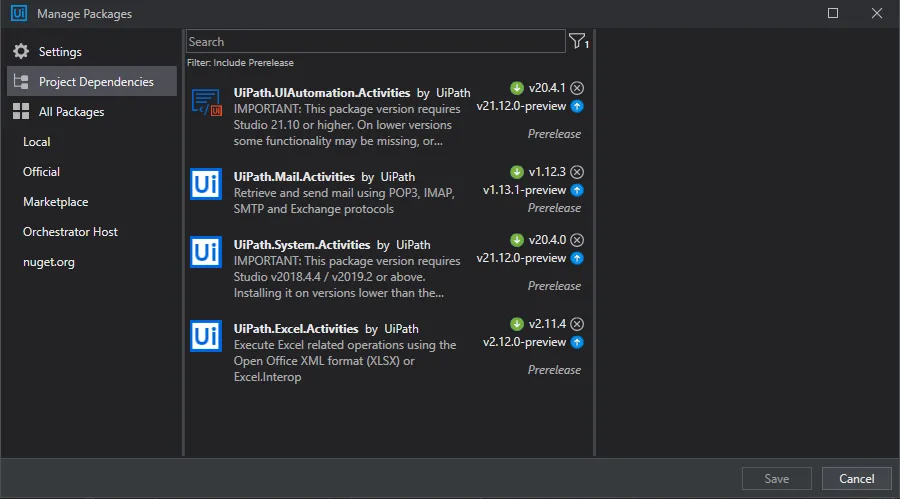Click uninstall icon for UiPath.System.Activities

(x=577, y=240)
